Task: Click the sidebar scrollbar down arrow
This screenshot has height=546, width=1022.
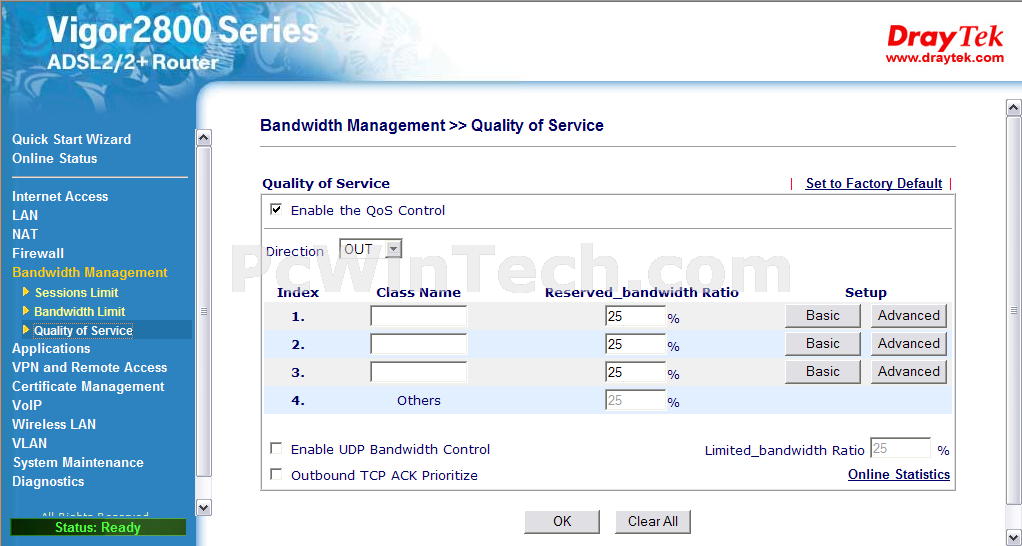Action: click(204, 507)
